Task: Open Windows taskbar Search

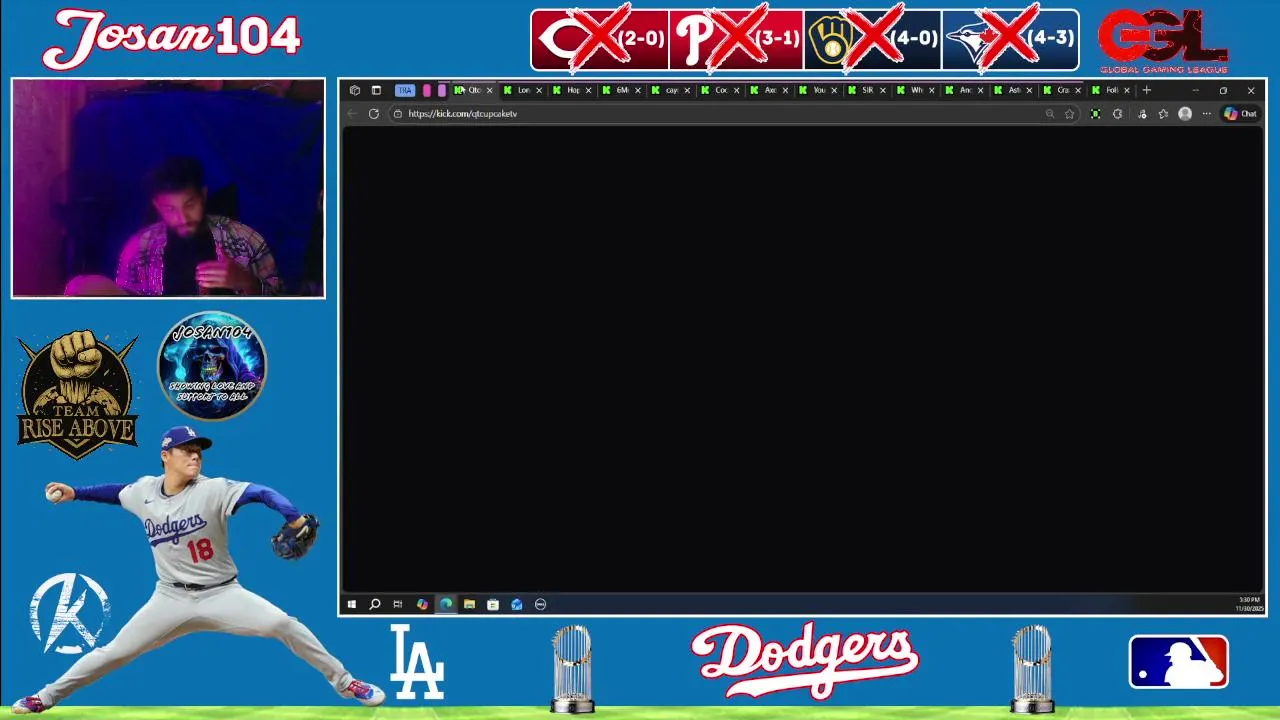Action: (375, 604)
